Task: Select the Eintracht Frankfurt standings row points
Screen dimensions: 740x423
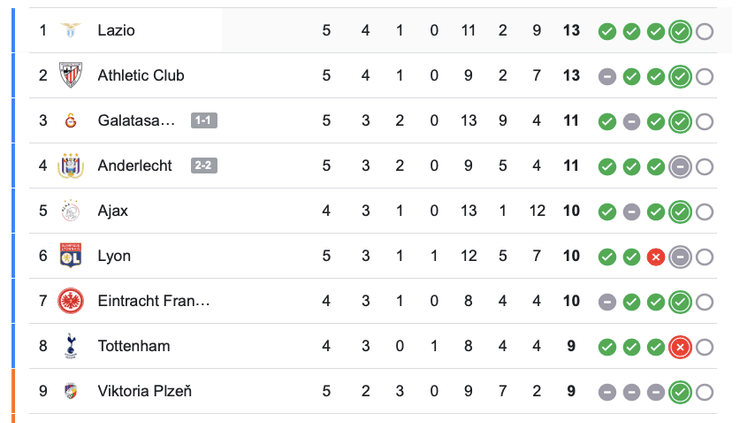Action: 571,301
